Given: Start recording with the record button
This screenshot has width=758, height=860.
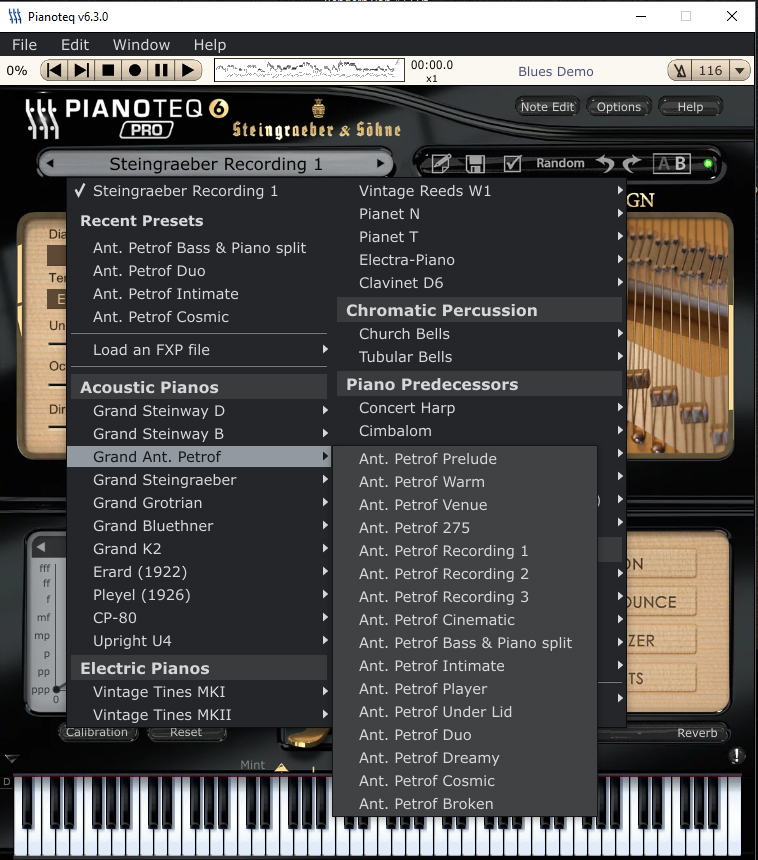Looking at the screenshot, I should point(134,70).
